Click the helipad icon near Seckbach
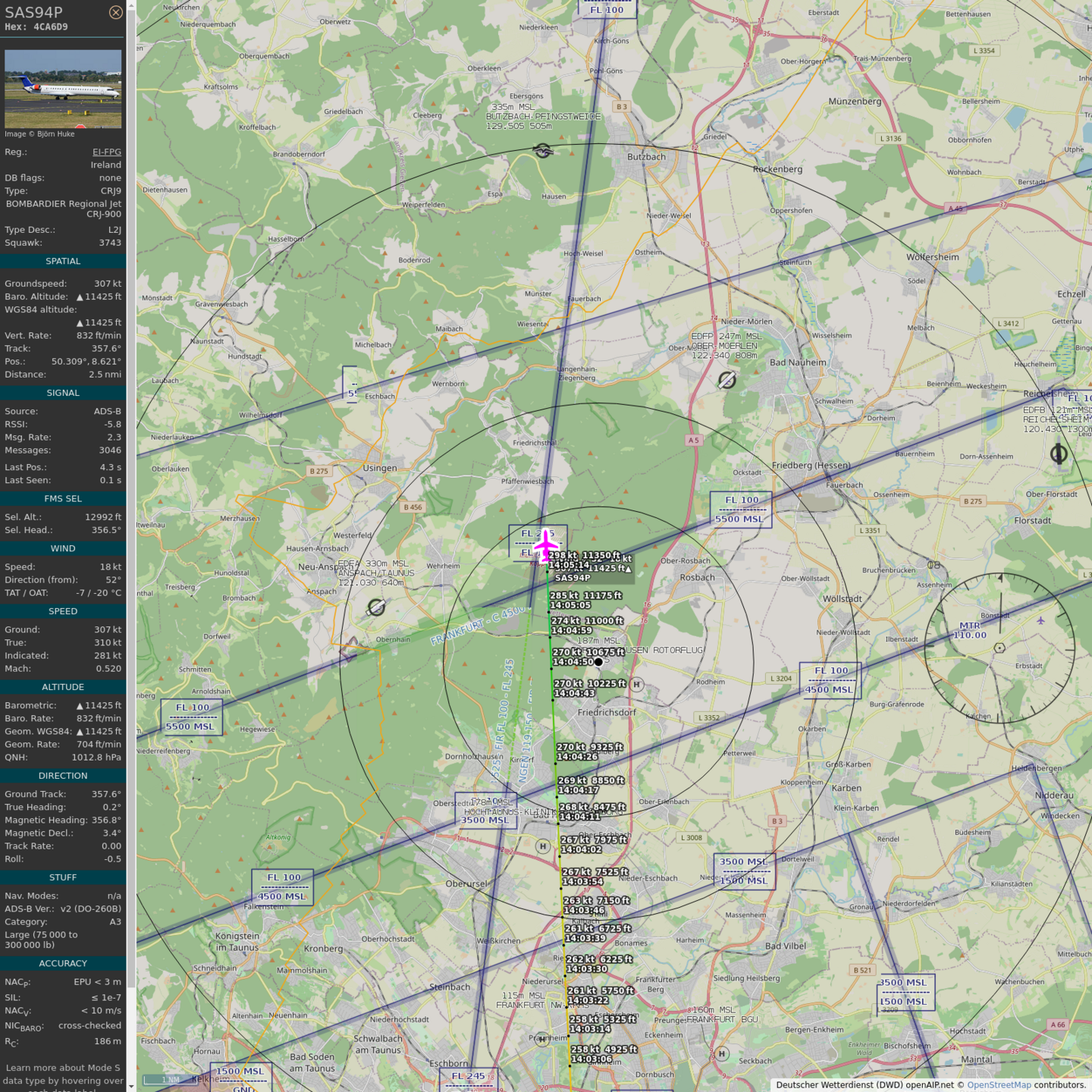Image resolution: width=1092 pixels, height=1092 pixels. coord(721,1053)
